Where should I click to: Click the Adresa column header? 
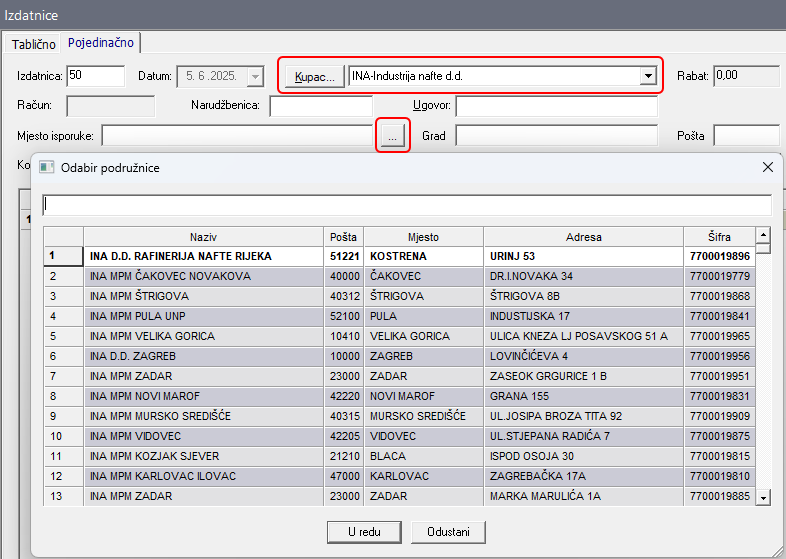(583, 237)
